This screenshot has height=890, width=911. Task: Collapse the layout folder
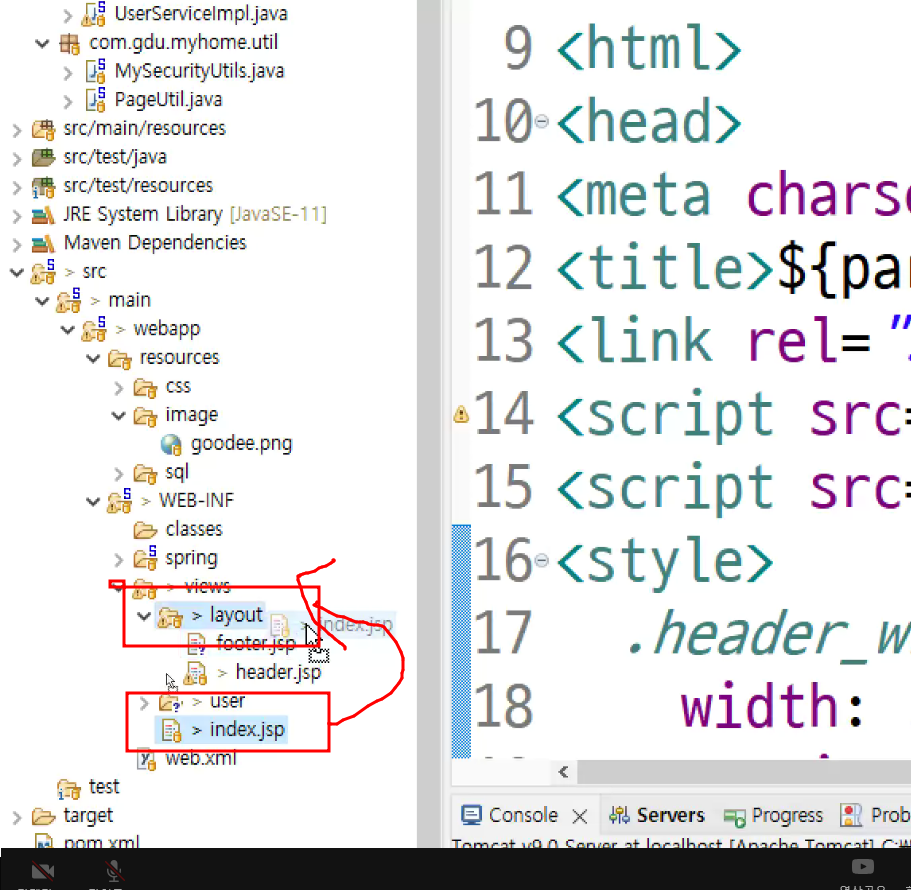point(144,615)
